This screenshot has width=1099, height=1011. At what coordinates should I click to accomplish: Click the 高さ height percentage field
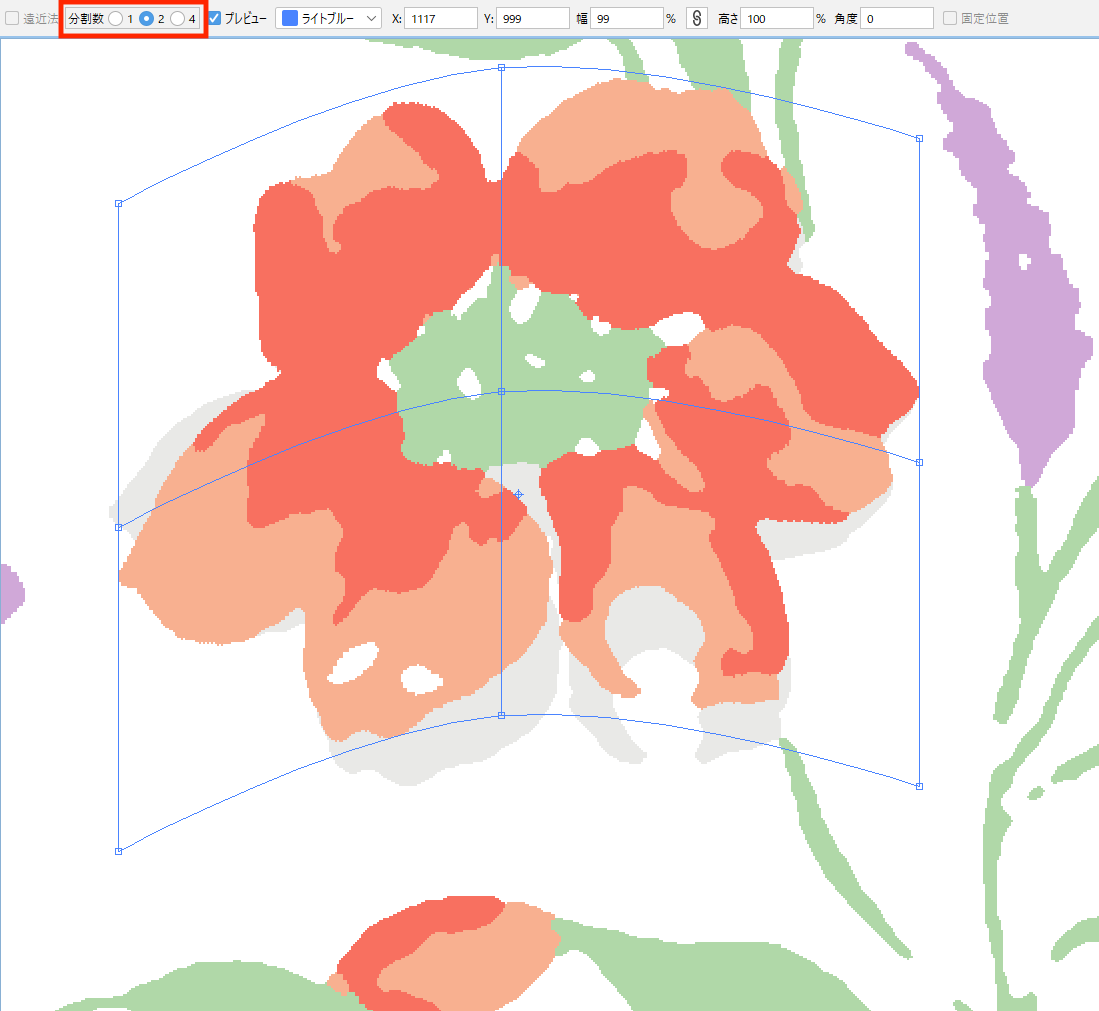777,18
